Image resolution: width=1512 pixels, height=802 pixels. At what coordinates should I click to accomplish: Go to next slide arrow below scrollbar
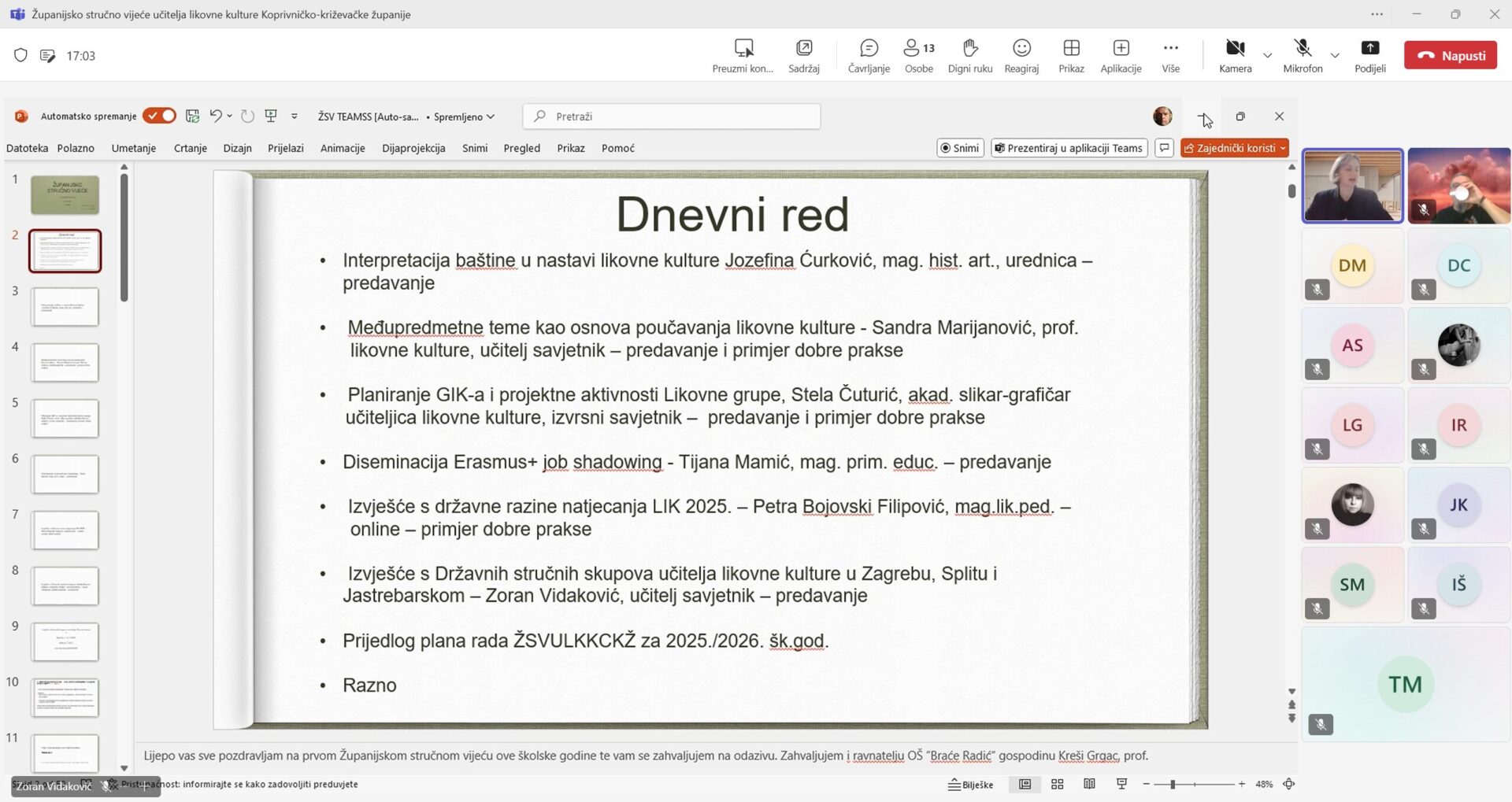tap(1291, 719)
